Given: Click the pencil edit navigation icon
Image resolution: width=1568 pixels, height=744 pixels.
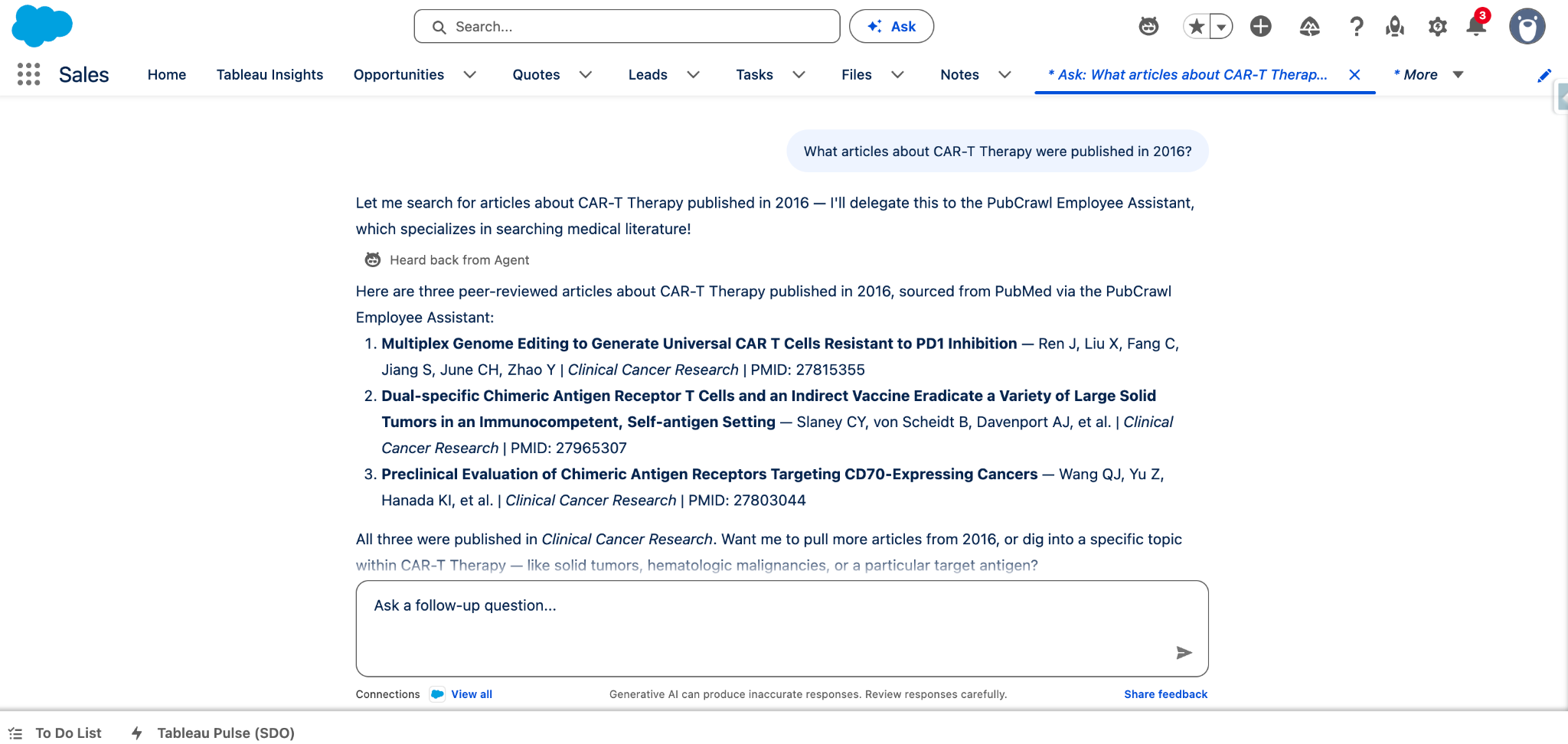Looking at the screenshot, I should point(1544,75).
